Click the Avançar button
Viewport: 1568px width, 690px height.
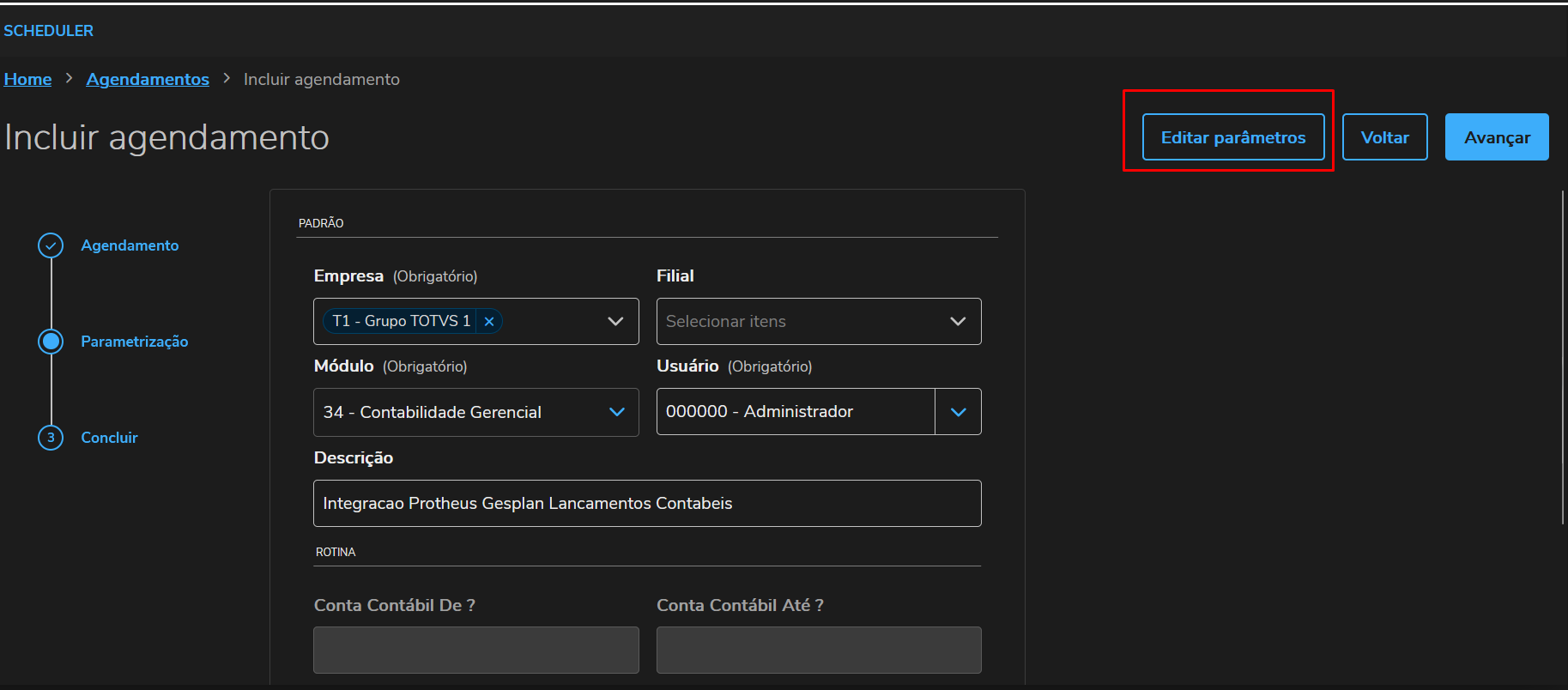pos(1496,137)
